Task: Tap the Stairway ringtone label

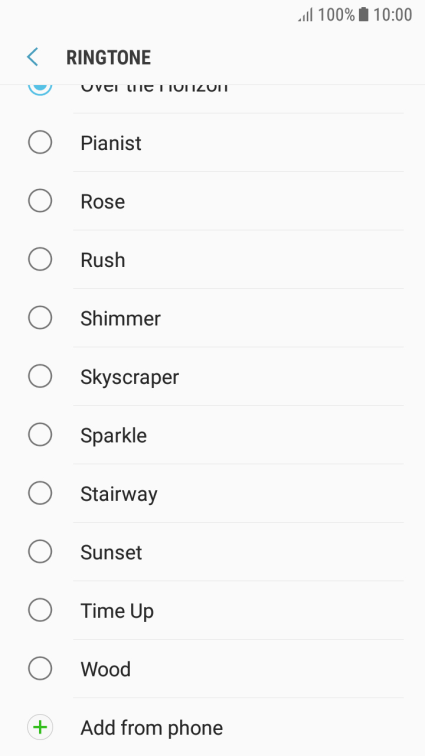Action: point(119,494)
